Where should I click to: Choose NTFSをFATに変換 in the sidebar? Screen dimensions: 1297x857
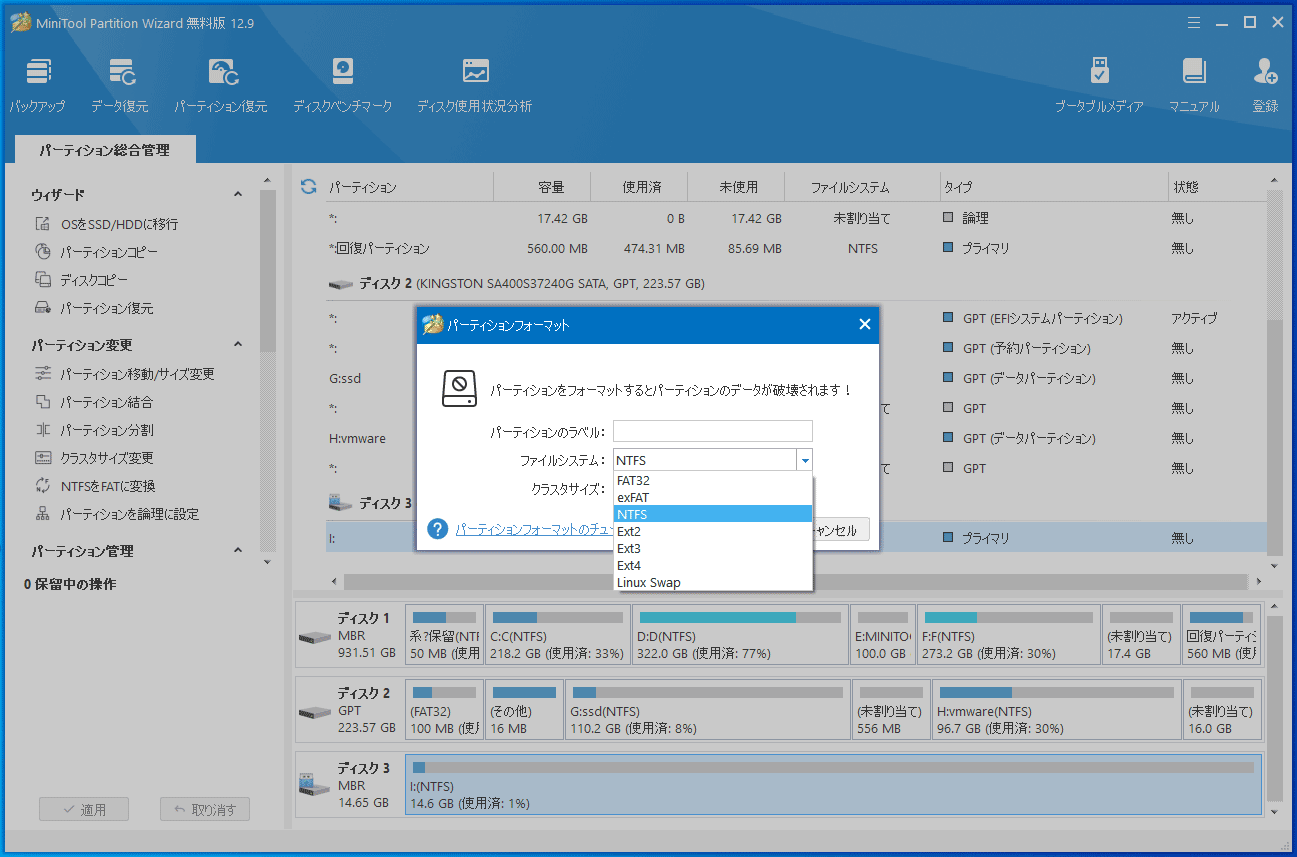[x=95, y=486]
